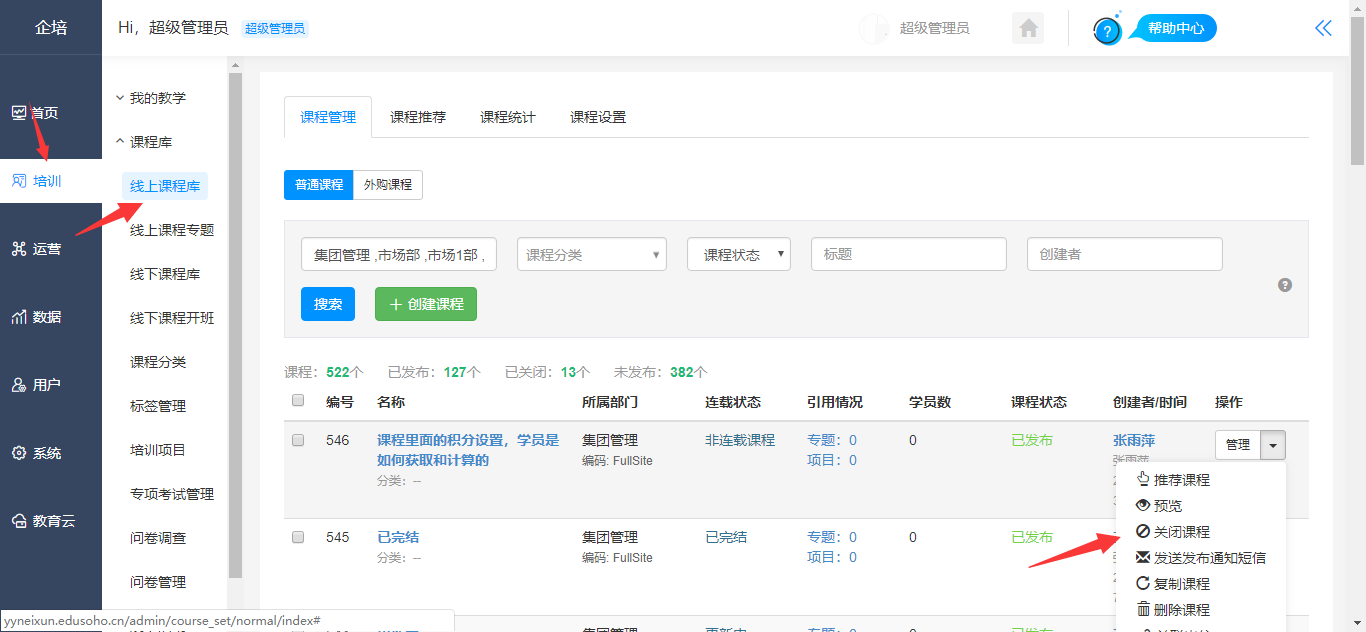Image resolution: width=1366 pixels, height=632 pixels.
Task: Click the 标题 search input field
Action: [x=908, y=255]
